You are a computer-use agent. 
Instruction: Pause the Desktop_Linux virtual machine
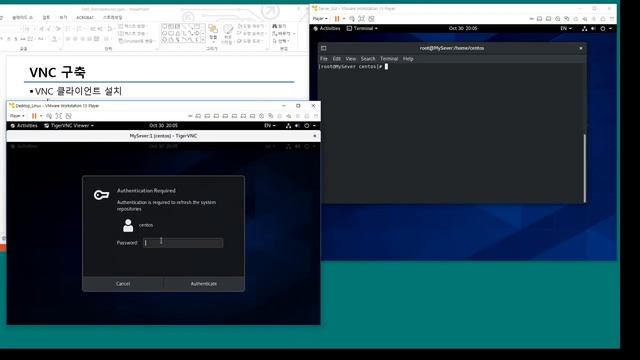(34, 116)
